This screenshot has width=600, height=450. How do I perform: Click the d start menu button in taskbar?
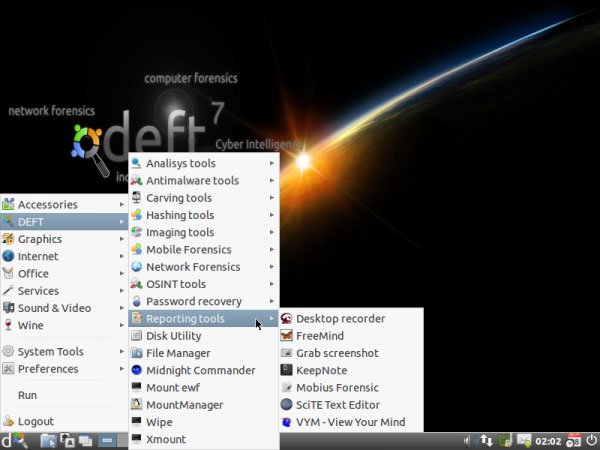[x=15, y=441]
